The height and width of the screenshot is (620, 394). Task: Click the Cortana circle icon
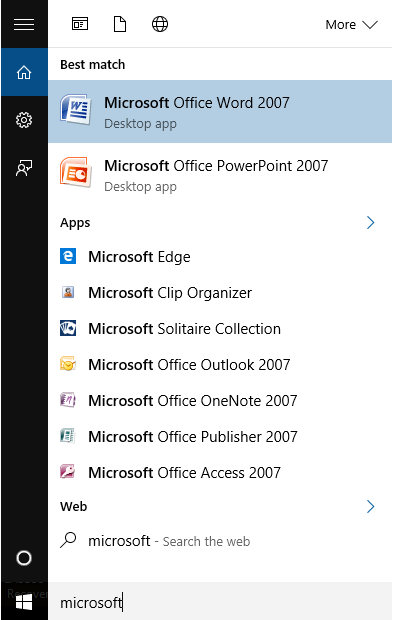pyautogui.click(x=24, y=558)
